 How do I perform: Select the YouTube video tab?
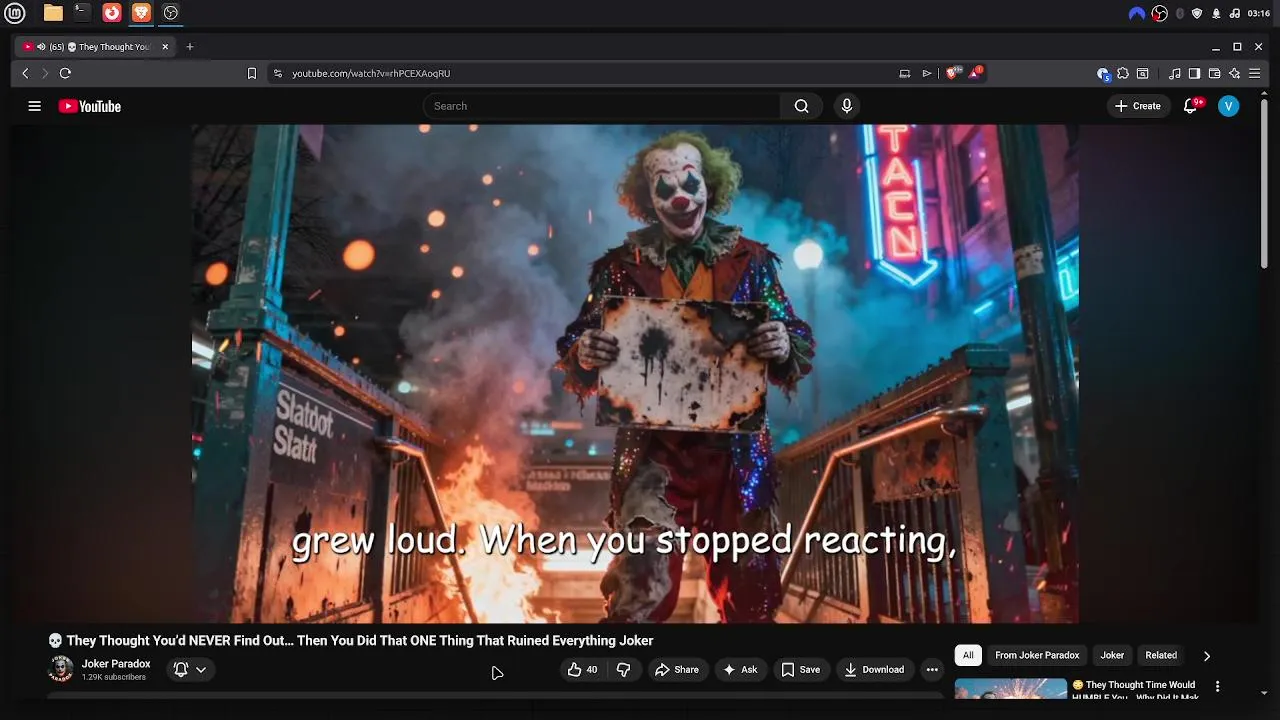coord(97,47)
